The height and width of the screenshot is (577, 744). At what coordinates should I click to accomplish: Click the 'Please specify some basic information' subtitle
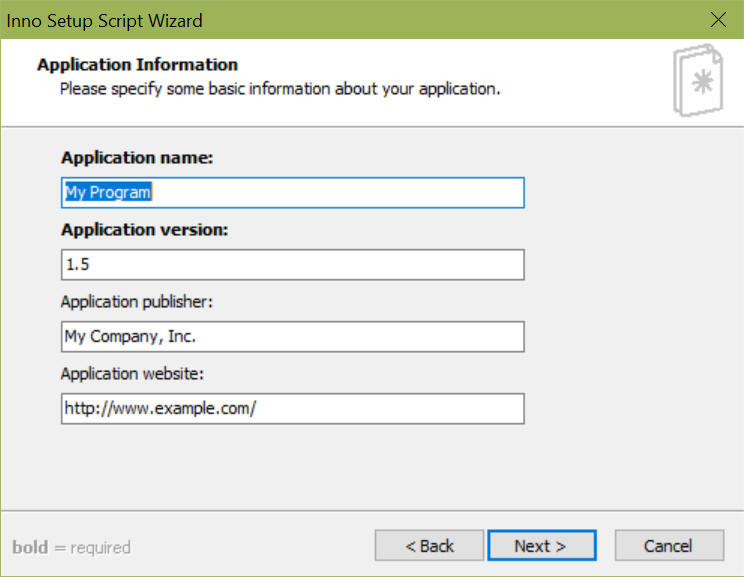pos(280,89)
